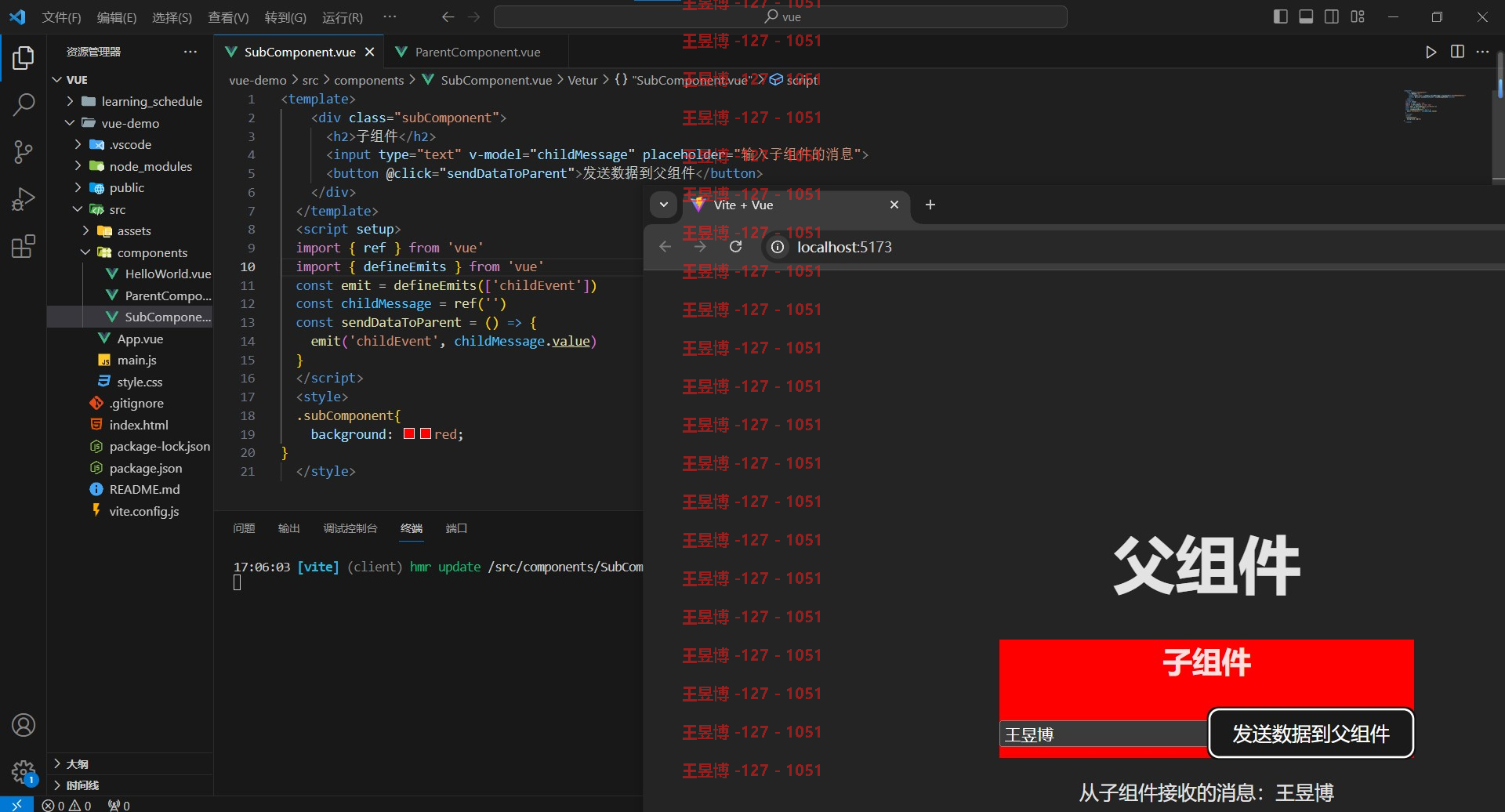The height and width of the screenshot is (812, 1505).
Task: Open the 文件(F) menu
Action: [x=61, y=17]
